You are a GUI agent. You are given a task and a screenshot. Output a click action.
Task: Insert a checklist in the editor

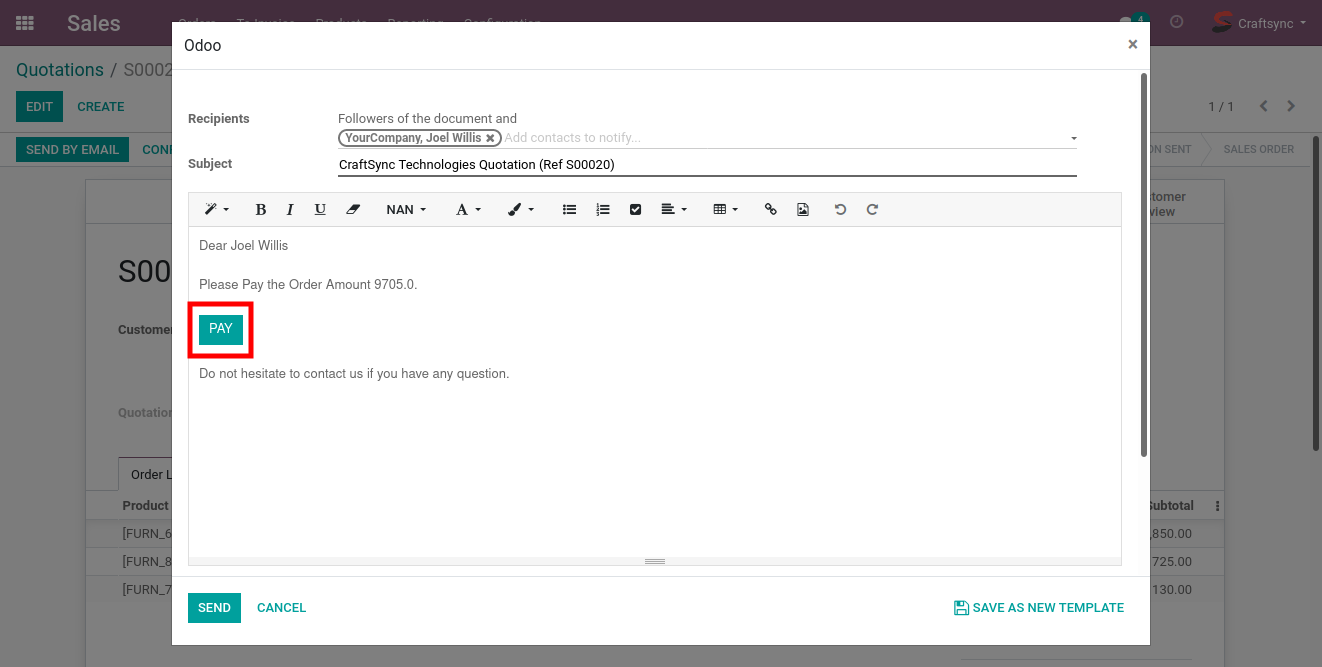point(635,210)
